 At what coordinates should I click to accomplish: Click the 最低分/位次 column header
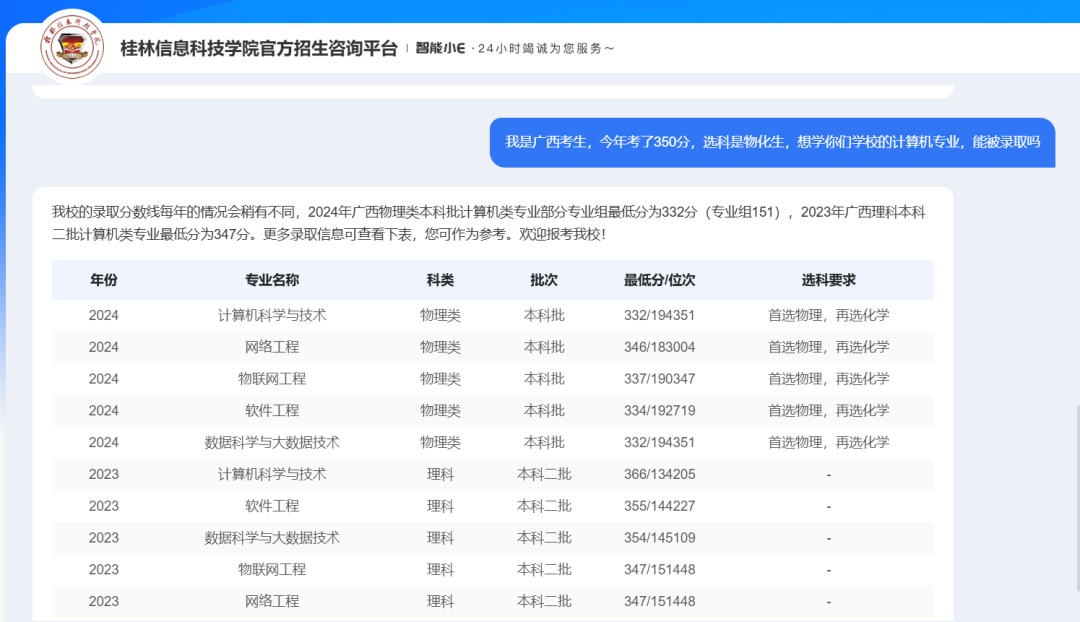point(659,280)
